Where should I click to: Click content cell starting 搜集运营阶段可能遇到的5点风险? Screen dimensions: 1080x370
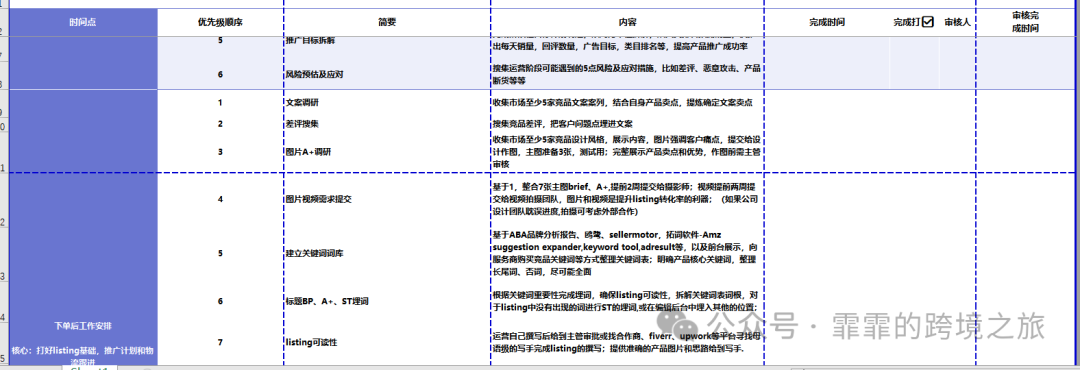coord(627,74)
